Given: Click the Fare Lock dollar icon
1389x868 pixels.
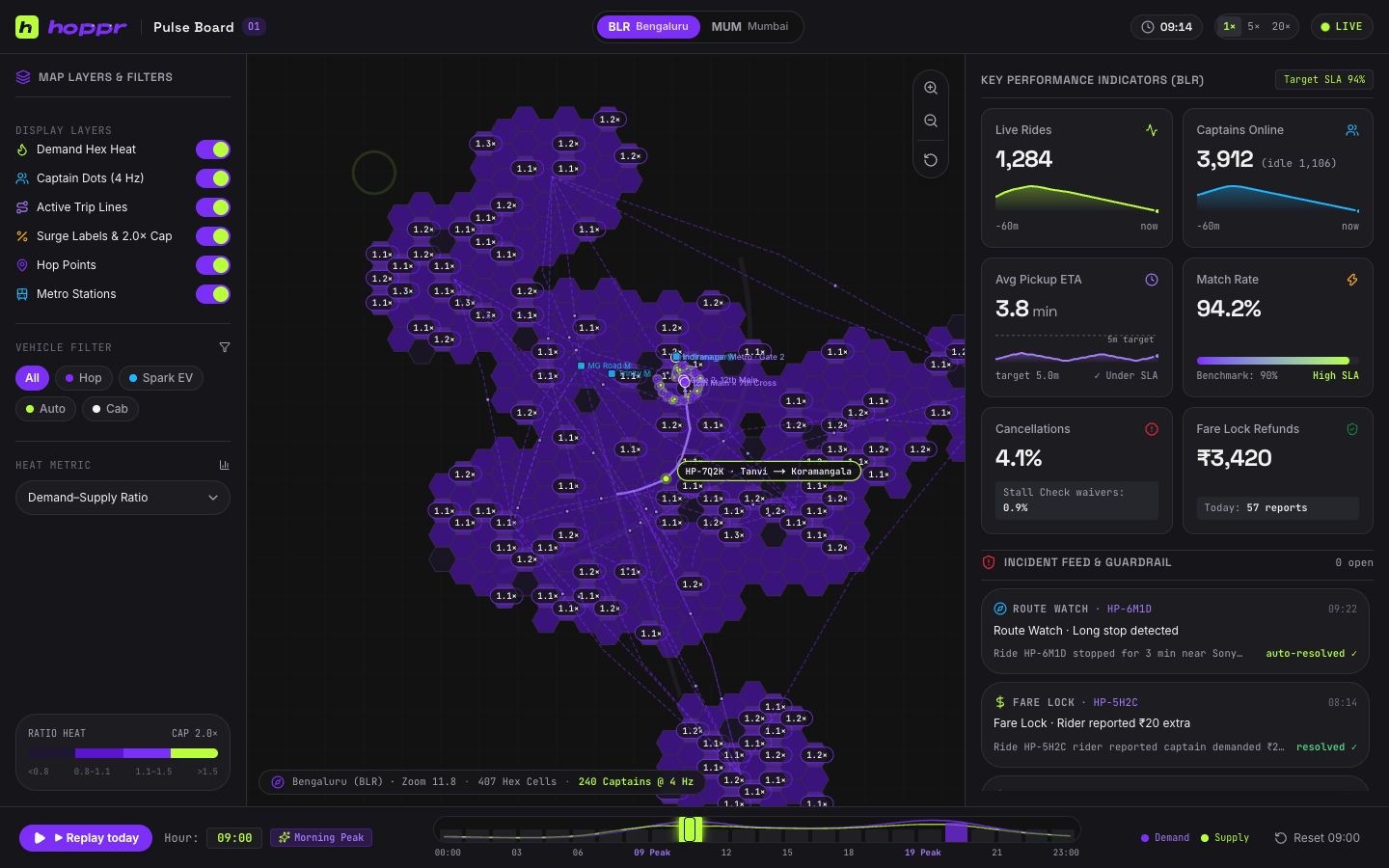Looking at the screenshot, I should [1000, 702].
